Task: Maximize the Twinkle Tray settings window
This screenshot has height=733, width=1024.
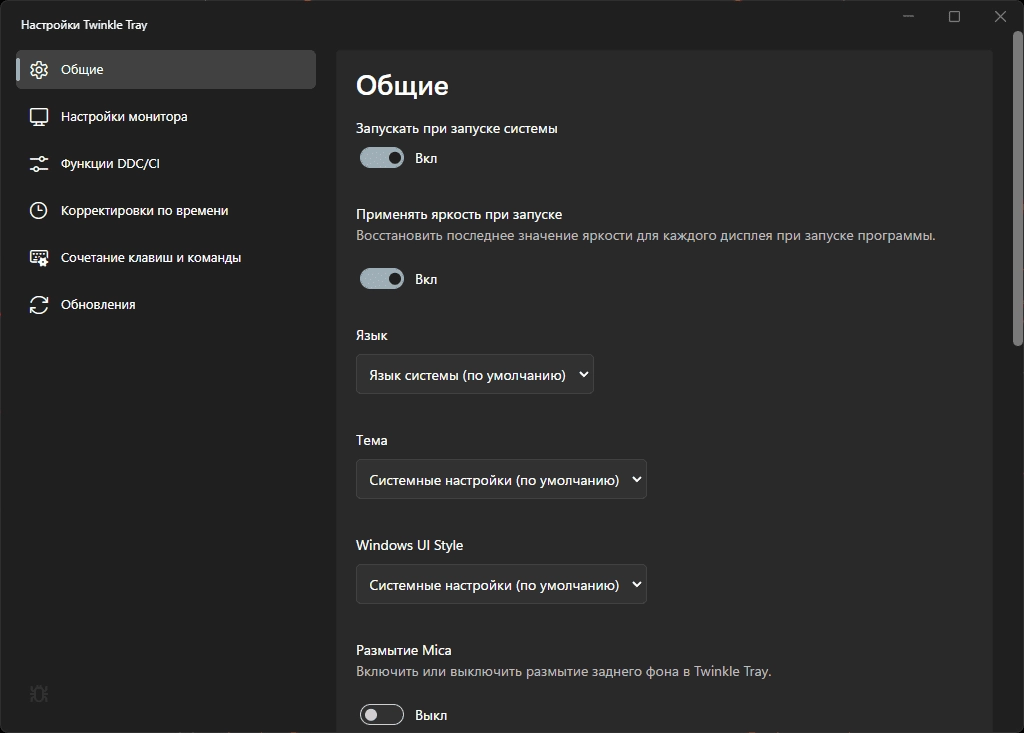Action: pyautogui.click(x=954, y=16)
